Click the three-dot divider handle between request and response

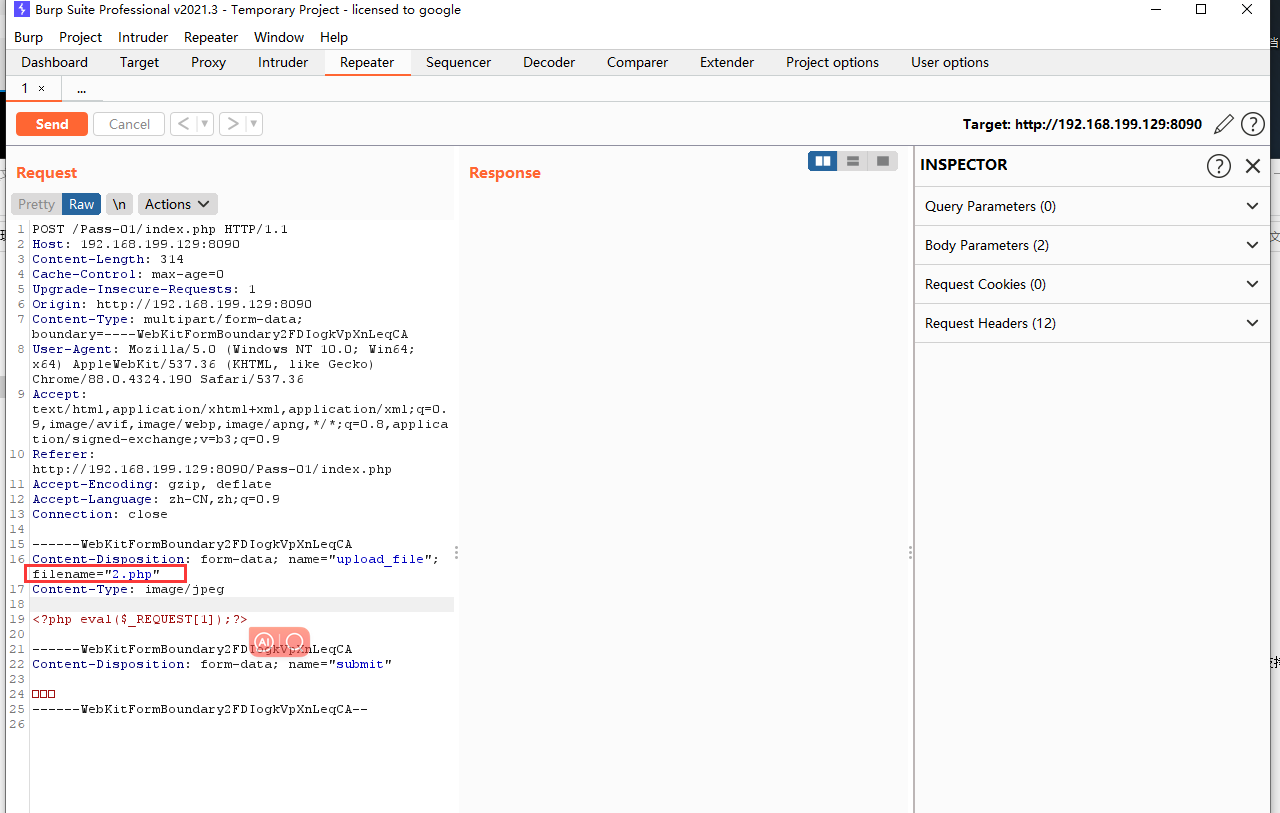(x=457, y=552)
